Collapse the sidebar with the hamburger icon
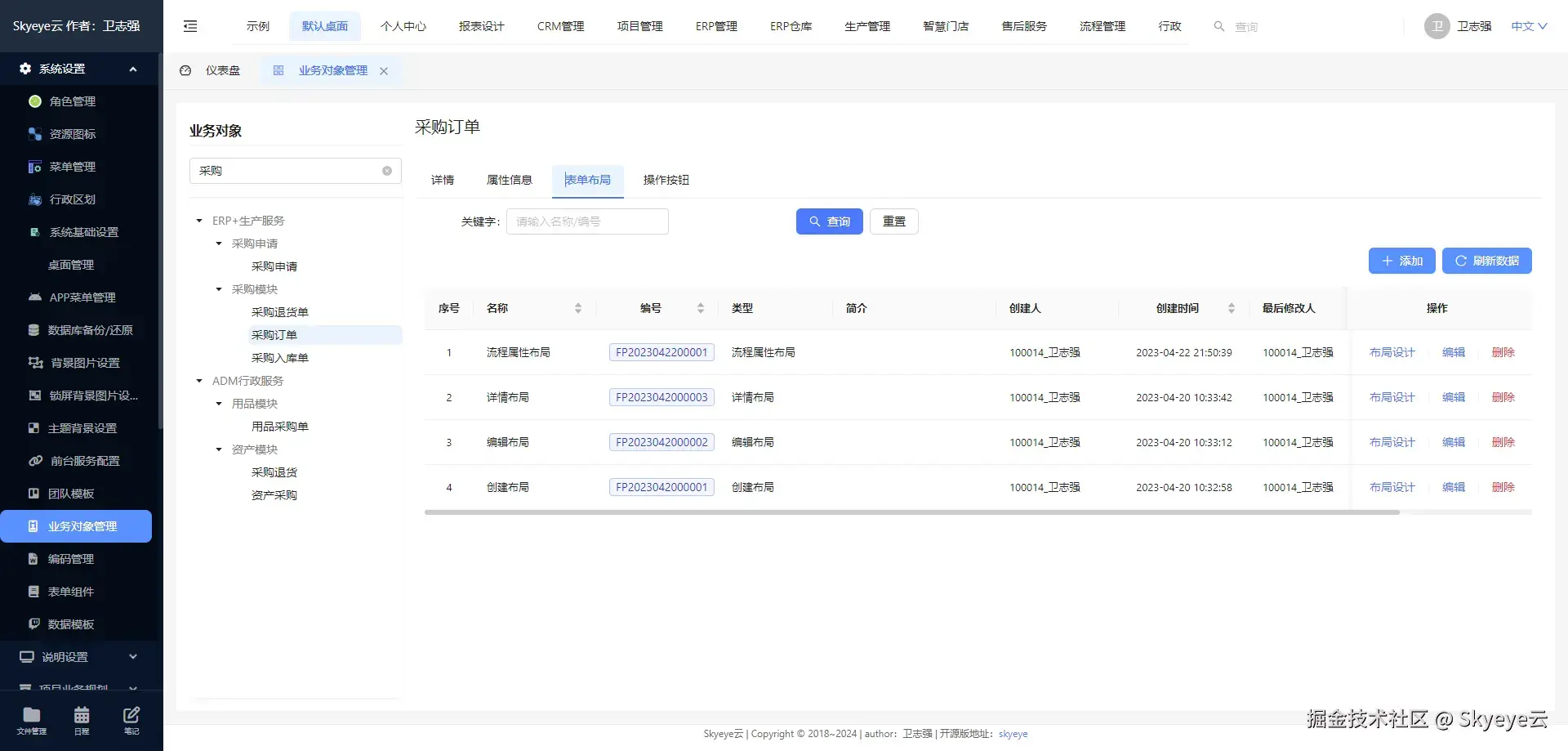Viewport: 1568px width, 751px height. [190, 26]
